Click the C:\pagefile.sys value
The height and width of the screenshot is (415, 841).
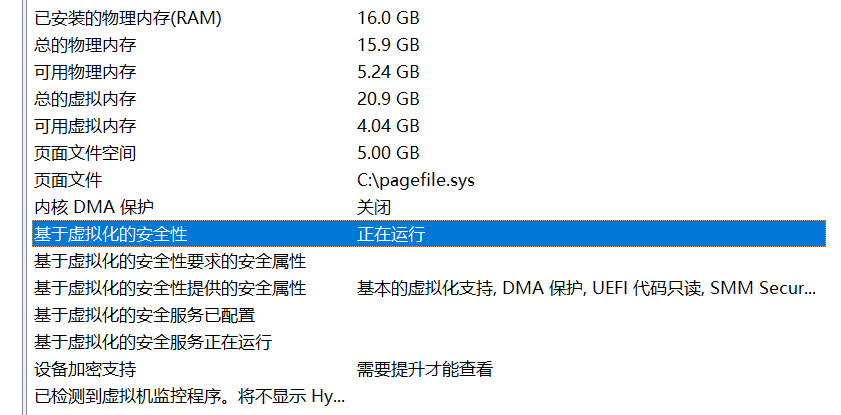pyautogui.click(x=416, y=180)
